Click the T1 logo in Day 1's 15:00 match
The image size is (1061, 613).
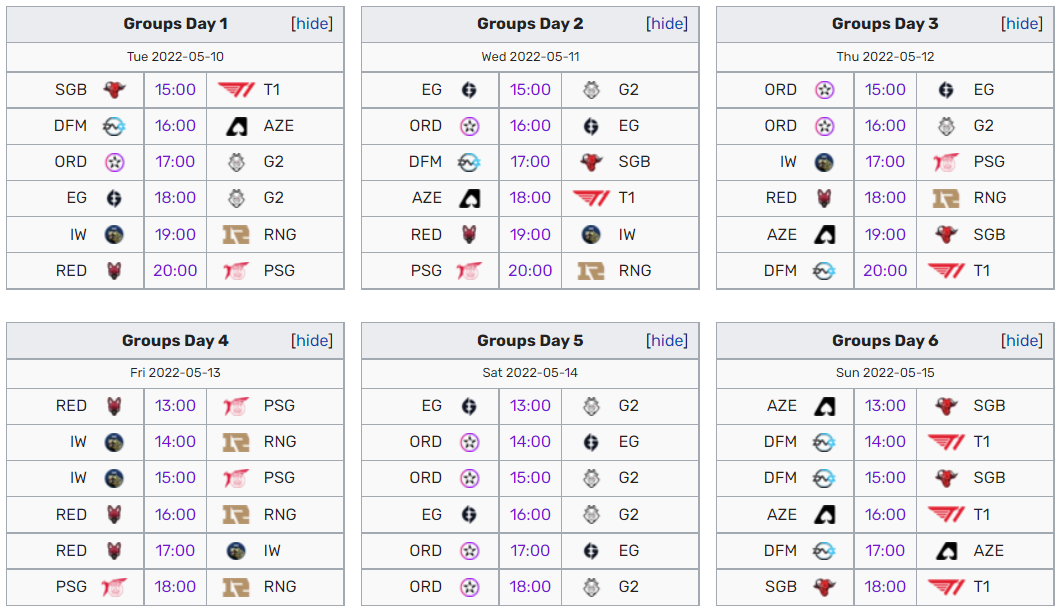click(x=237, y=90)
